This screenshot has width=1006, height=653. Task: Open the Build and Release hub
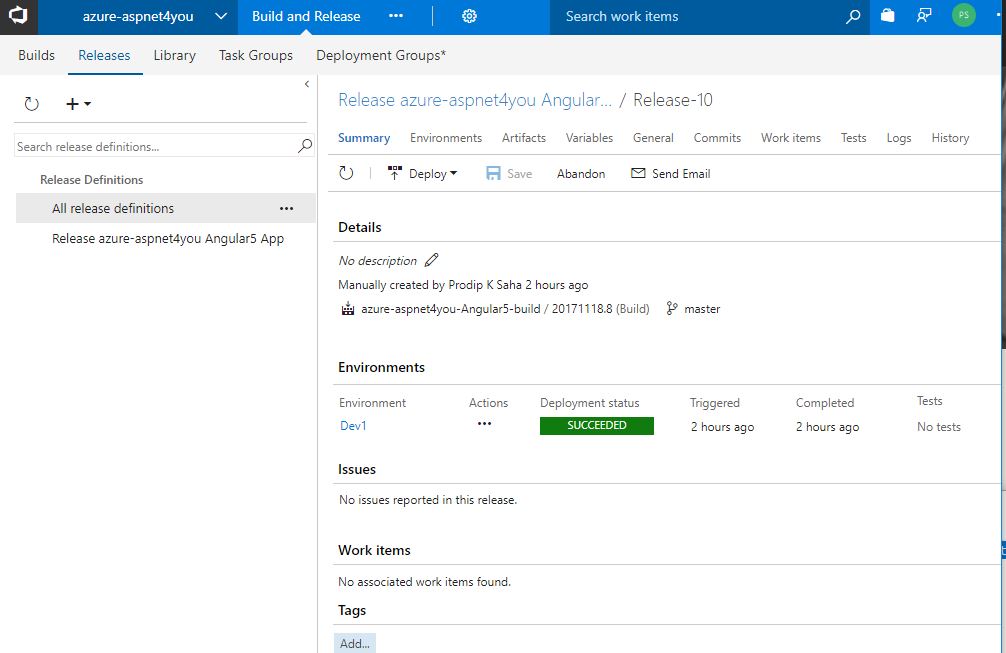click(x=306, y=16)
